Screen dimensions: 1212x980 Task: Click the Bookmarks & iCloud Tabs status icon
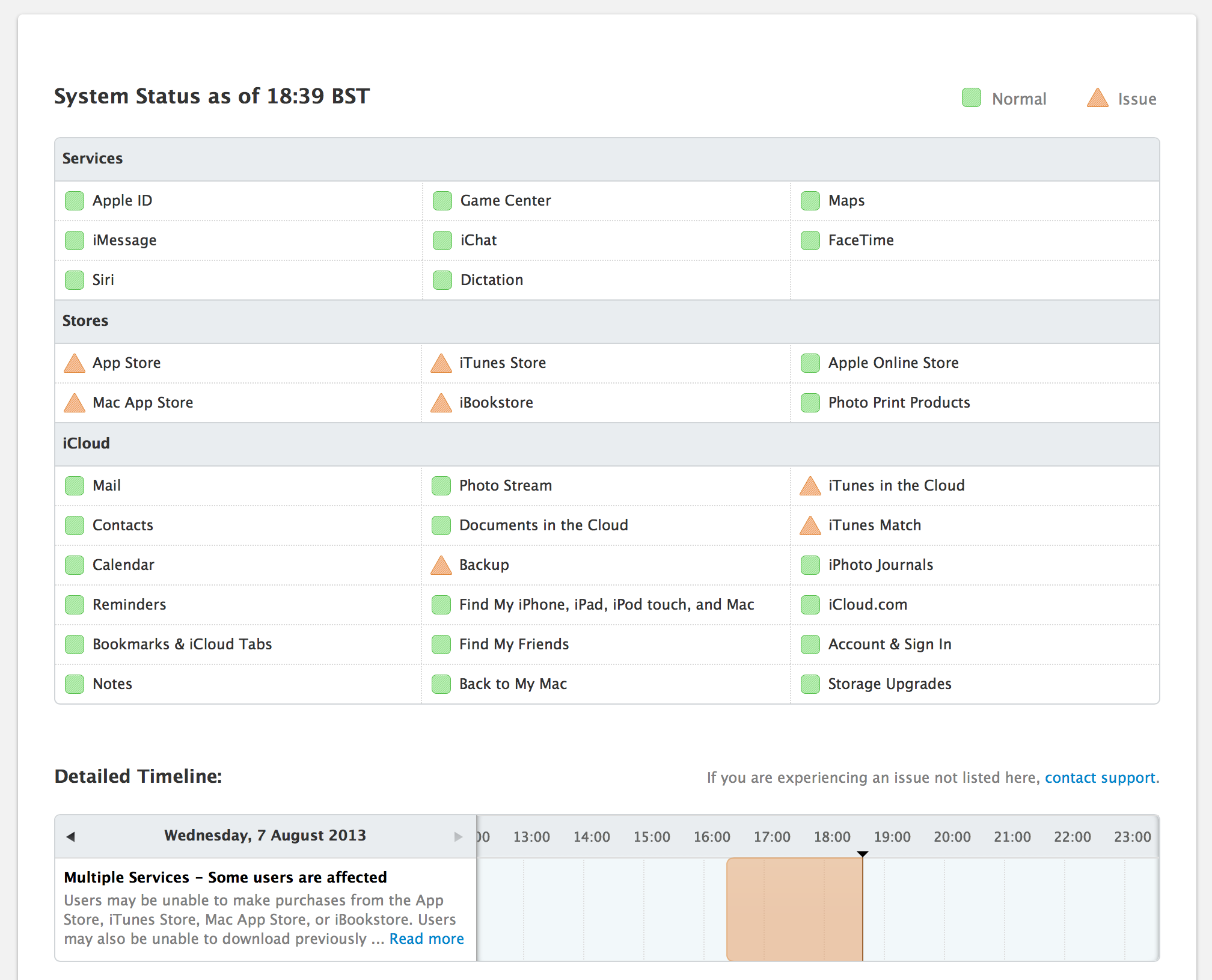pos(75,645)
